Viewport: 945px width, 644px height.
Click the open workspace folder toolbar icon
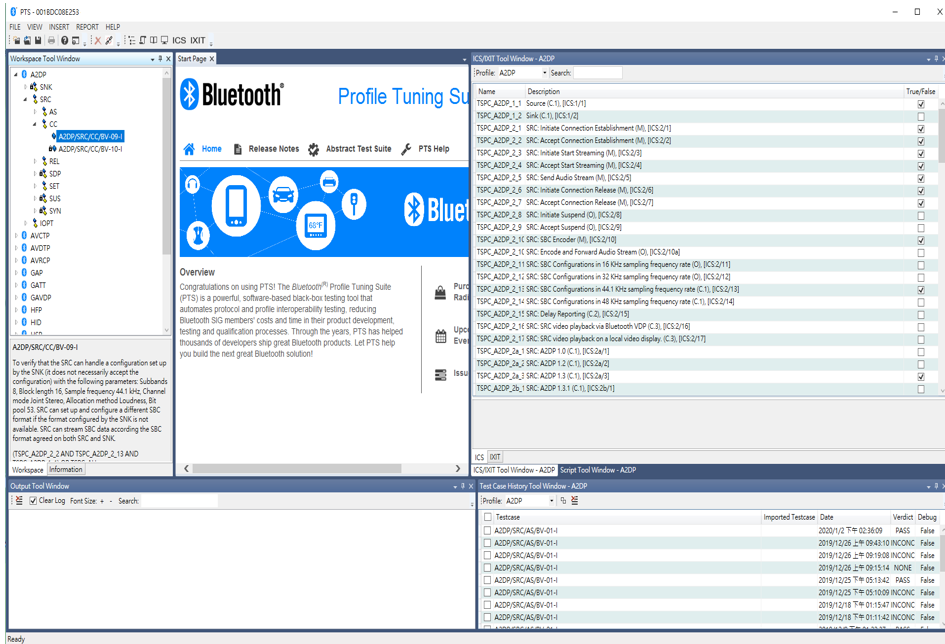[17, 40]
